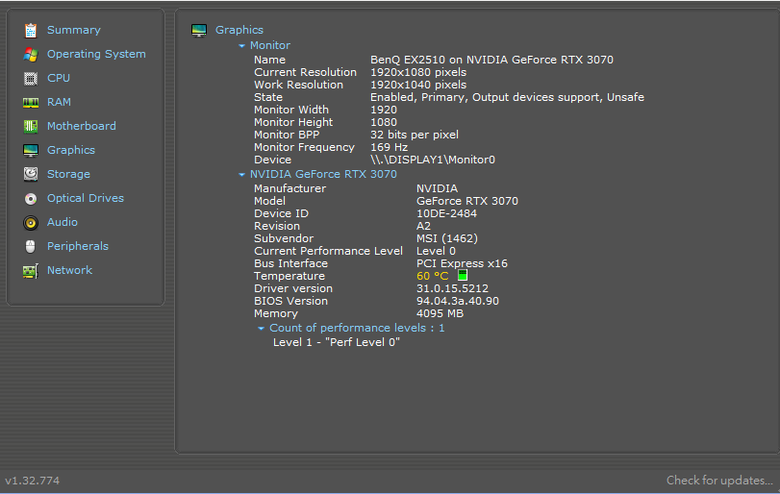The height and width of the screenshot is (494, 780).
Task: Click the version number v1.32.774
Action: click(x=32, y=481)
